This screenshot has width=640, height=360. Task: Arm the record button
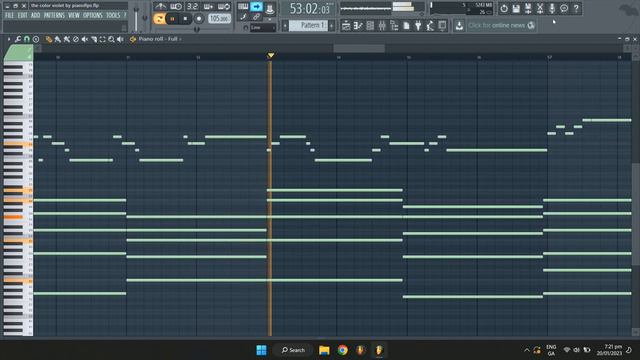coord(199,19)
